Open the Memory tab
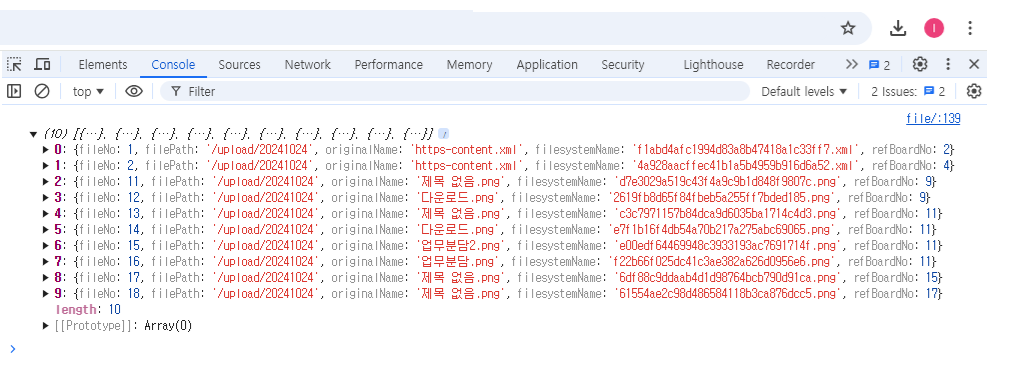 (x=469, y=65)
